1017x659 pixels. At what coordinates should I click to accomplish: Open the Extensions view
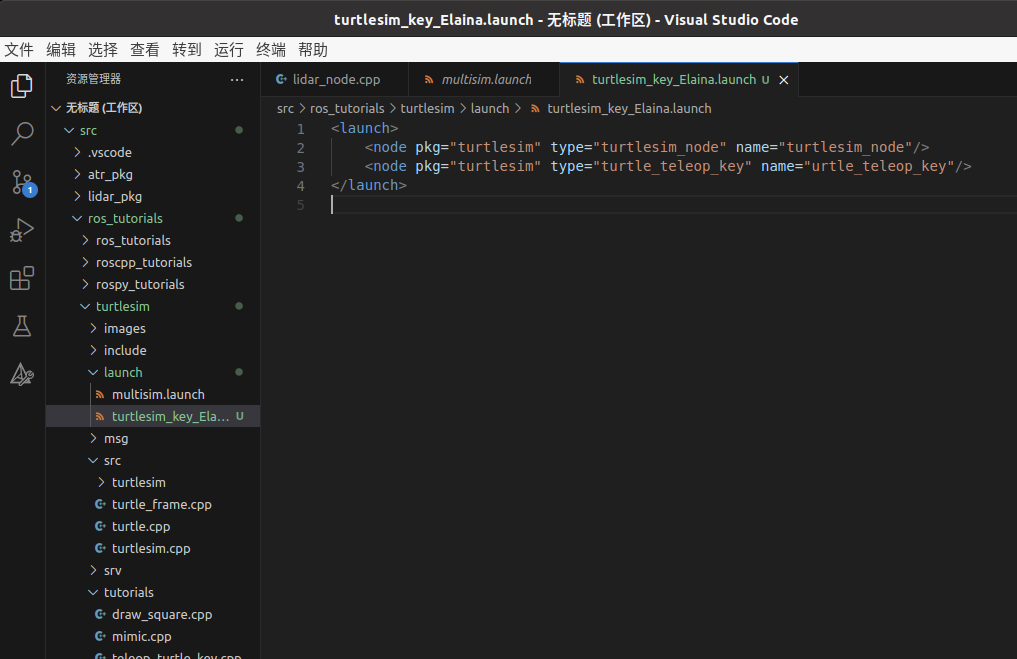click(22, 278)
